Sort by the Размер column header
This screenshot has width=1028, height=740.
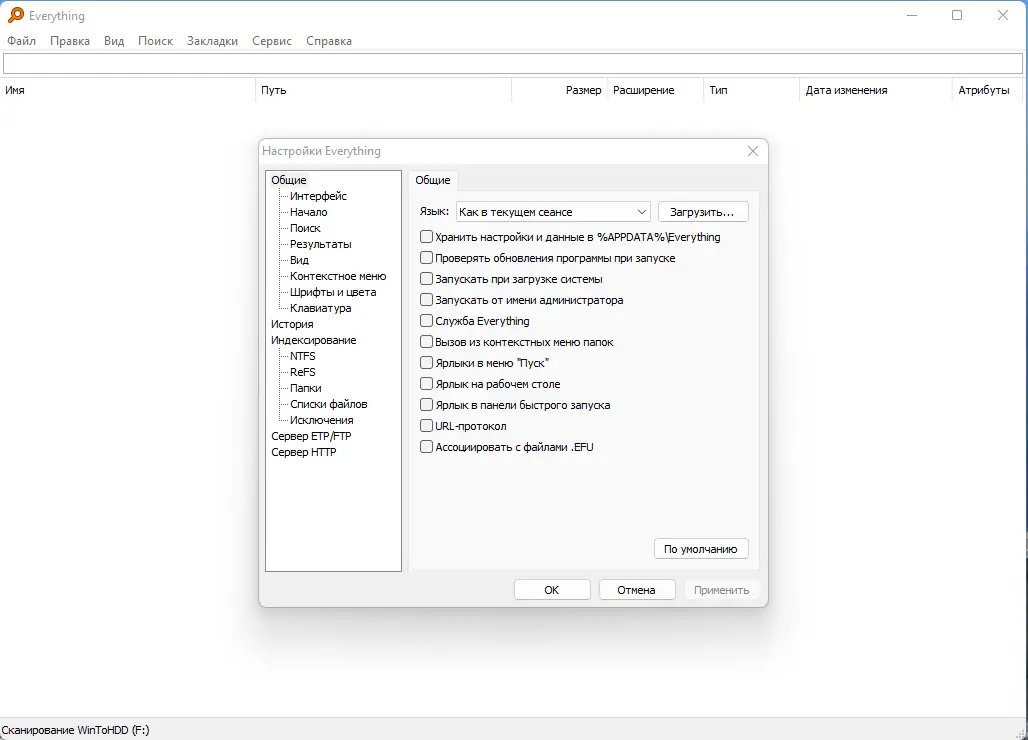click(559, 90)
